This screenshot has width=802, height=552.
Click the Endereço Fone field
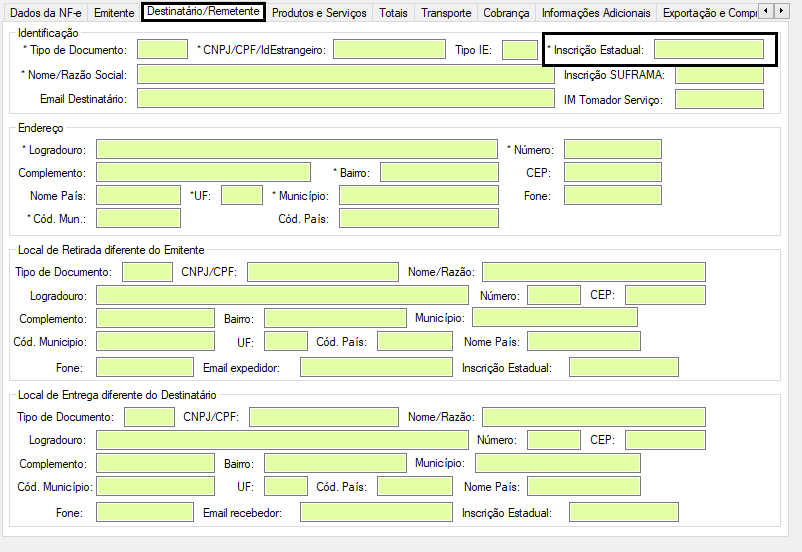pyautogui.click(x=613, y=195)
